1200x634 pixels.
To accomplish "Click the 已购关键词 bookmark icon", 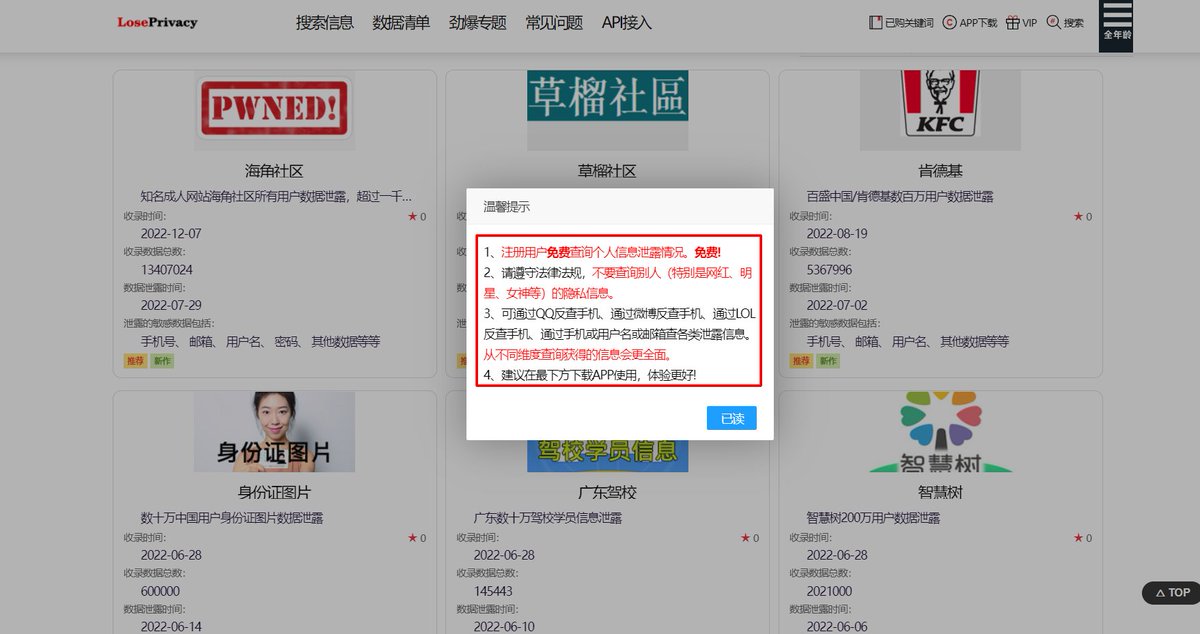I will pos(876,22).
